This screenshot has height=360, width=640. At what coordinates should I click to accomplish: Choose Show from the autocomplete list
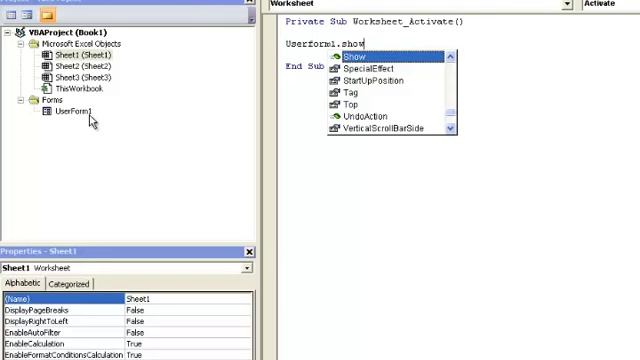(x=393, y=57)
